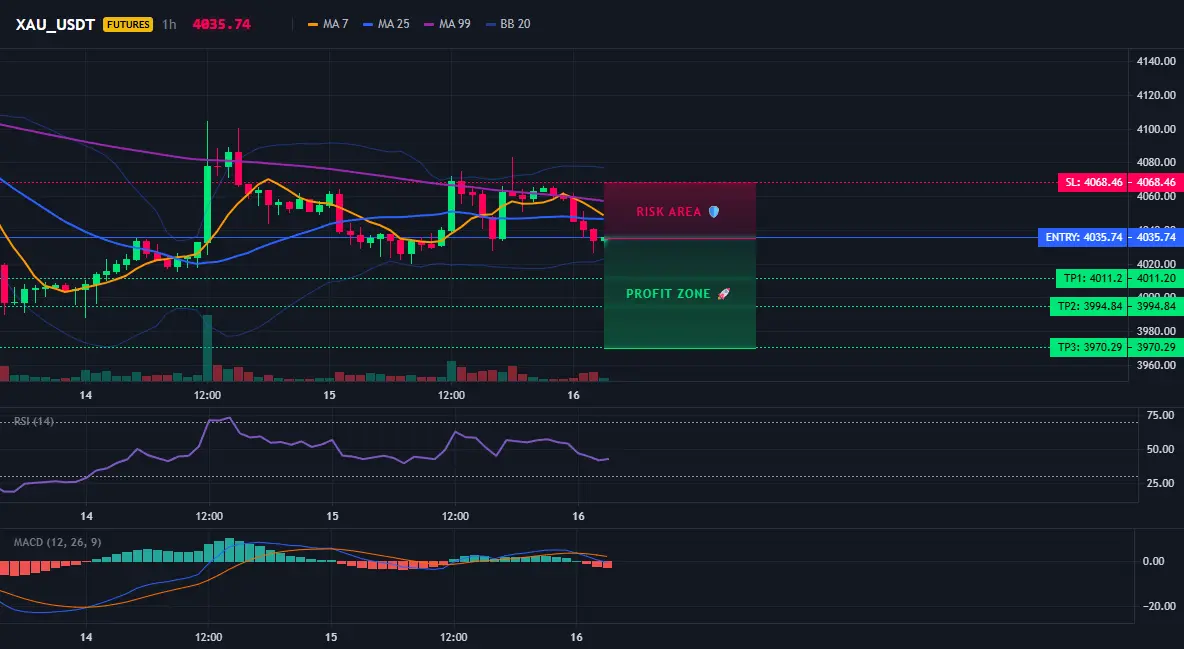This screenshot has height=649, width=1184.
Task: Click the RSI (14) indicator title
Action: click(x=34, y=421)
